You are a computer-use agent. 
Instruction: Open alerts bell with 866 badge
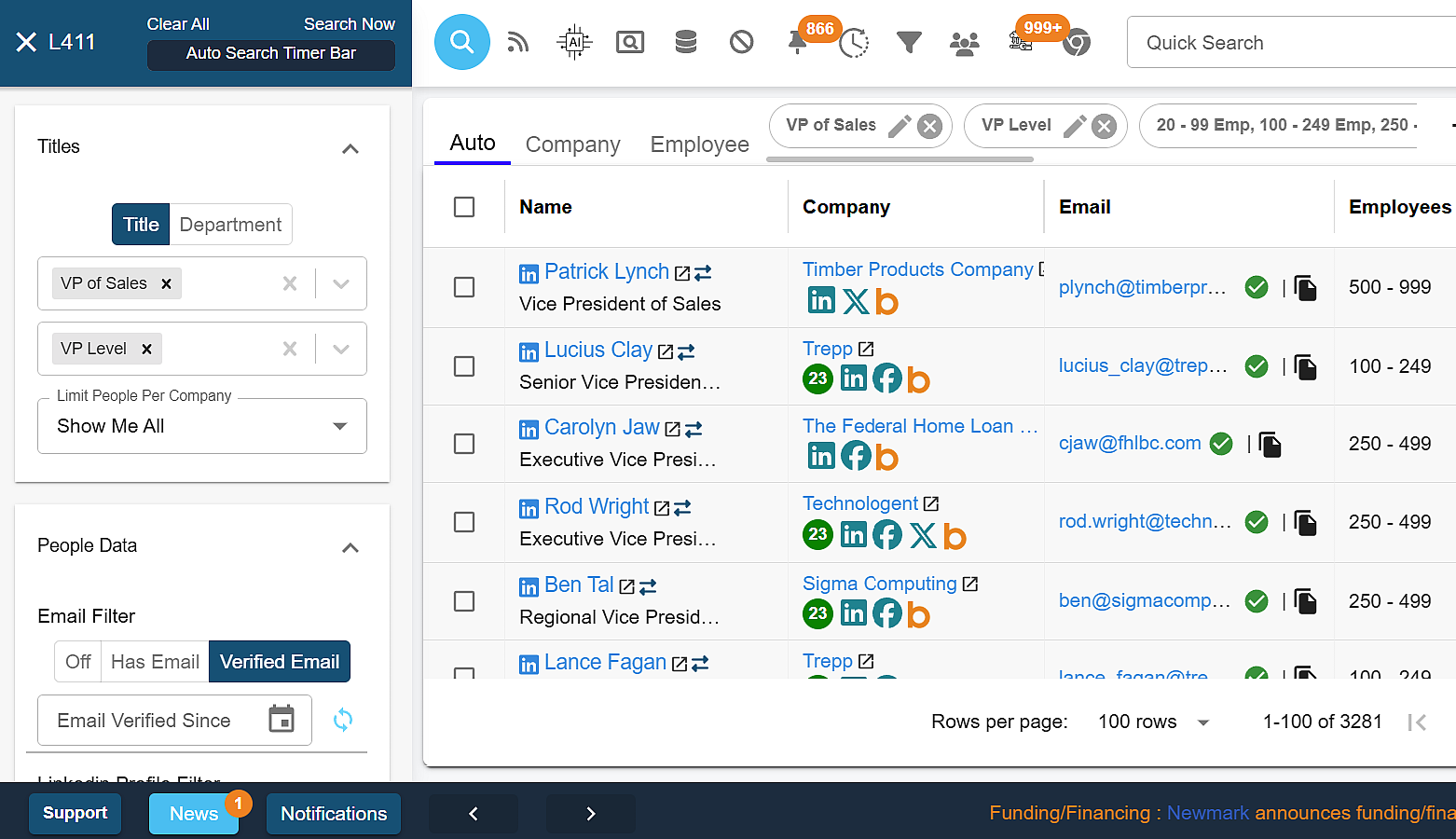(x=798, y=43)
